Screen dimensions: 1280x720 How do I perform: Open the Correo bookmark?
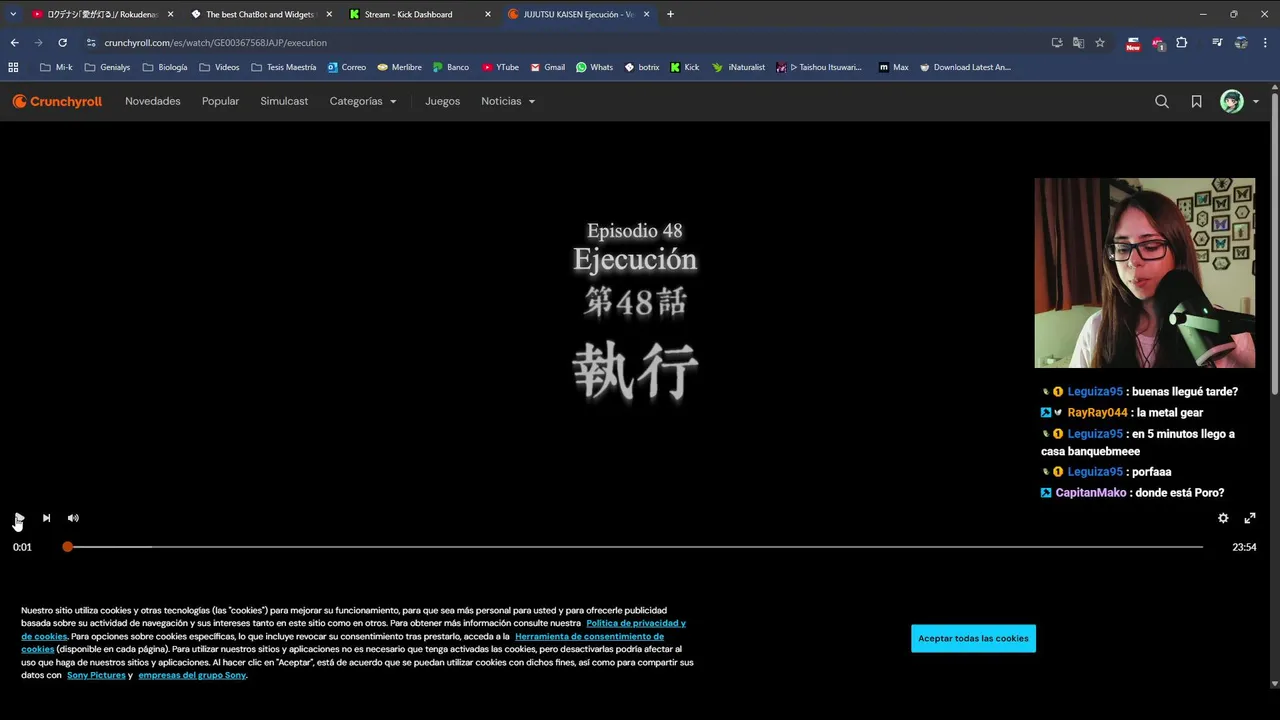(x=346, y=67)
